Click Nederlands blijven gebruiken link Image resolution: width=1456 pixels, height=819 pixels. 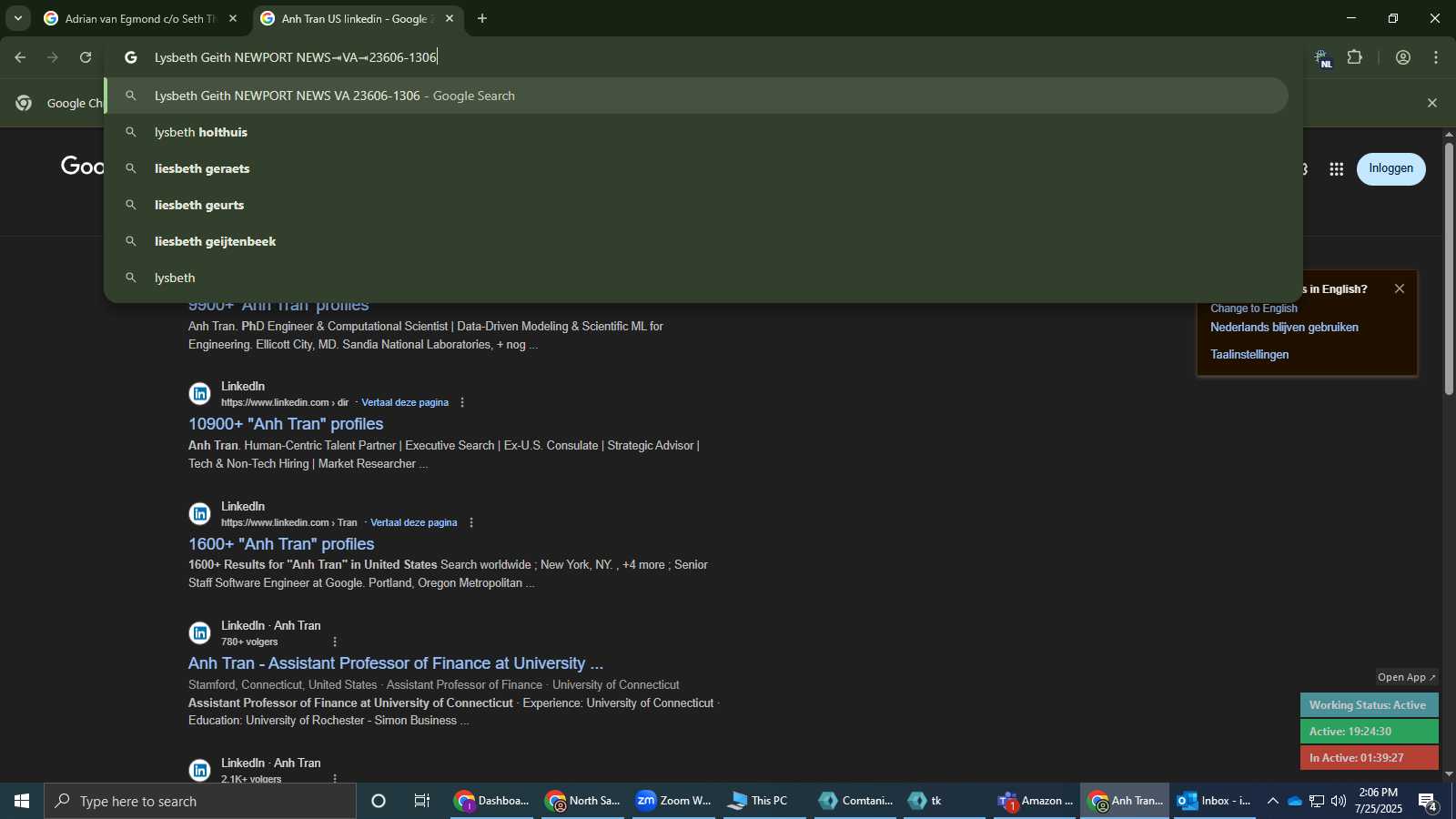point(1284,328)
